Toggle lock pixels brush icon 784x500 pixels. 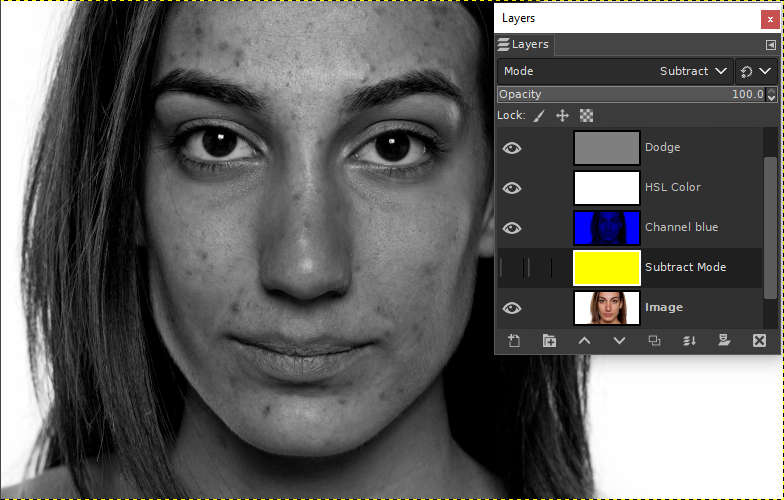538,116
